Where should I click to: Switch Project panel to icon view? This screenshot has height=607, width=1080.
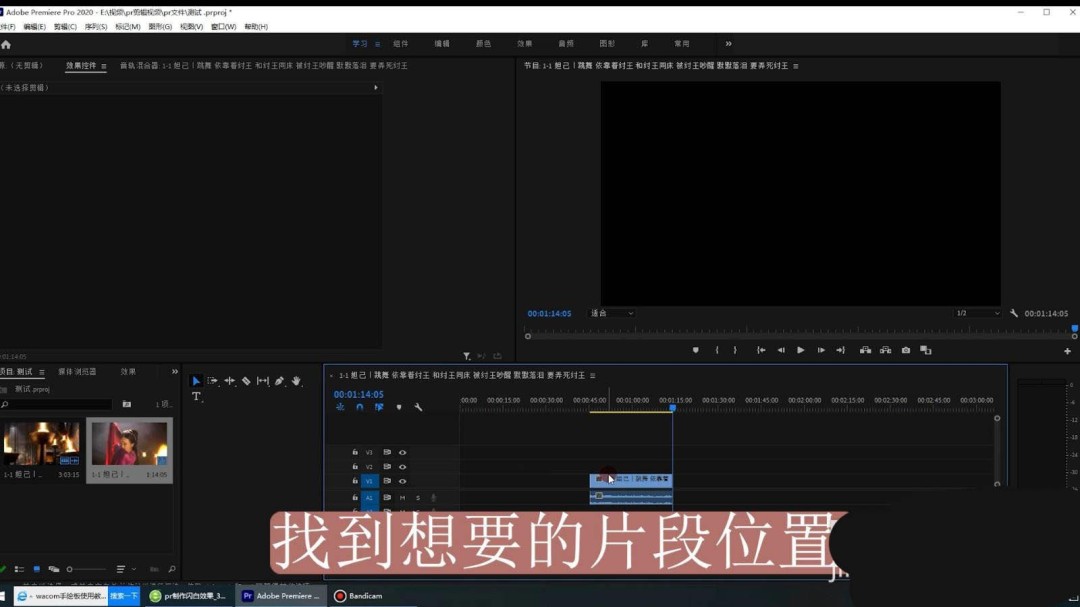pyautogui.click(x=37, y=570)
